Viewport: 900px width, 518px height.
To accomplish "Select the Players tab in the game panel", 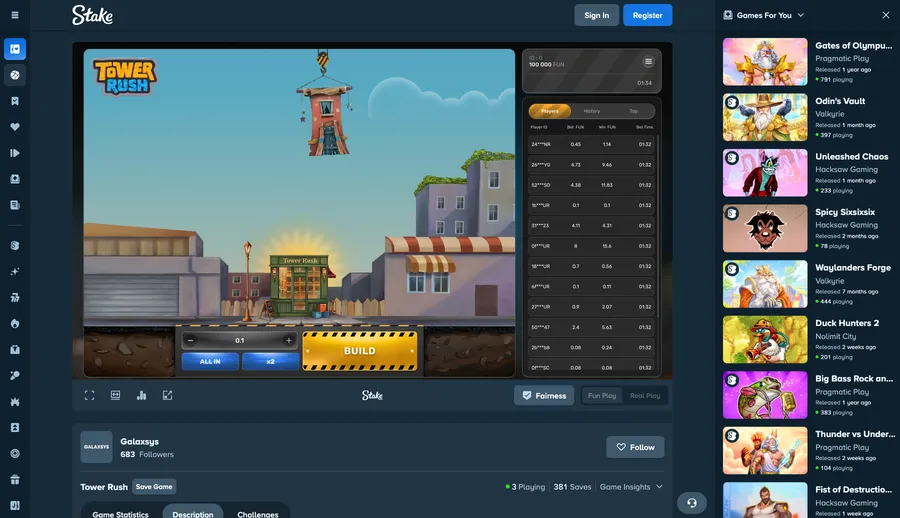I will click(549, 111).
